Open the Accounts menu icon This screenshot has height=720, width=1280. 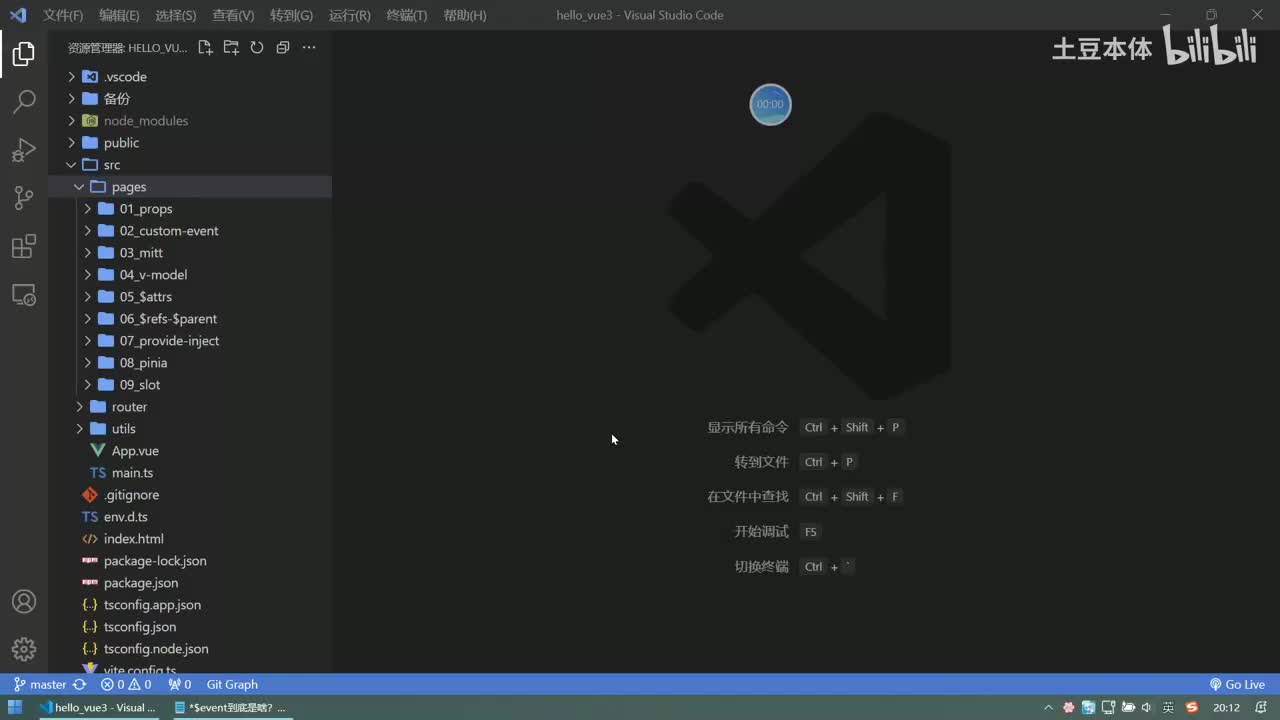coord(24,602)
